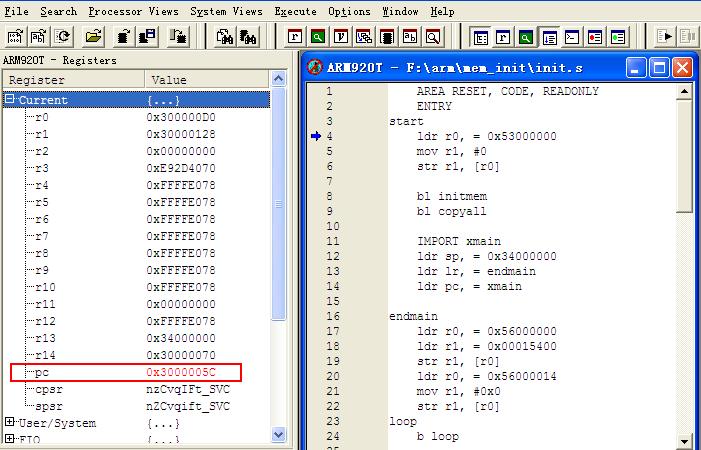Image resolution: width=701 pixels, height=450 pixels.
Task: Select the Current row in registers tree
Action: [136, 100]
